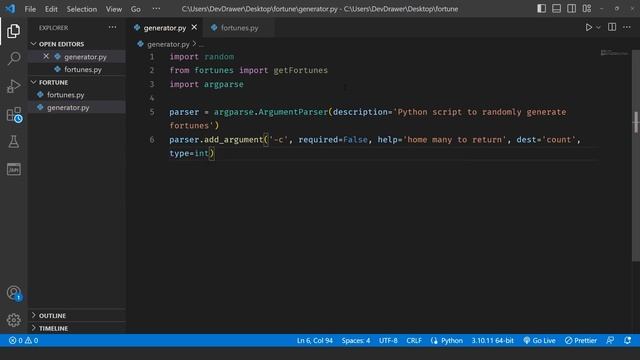The height and width of the screenshot is (360, 640).
Task: Expand the Outline section
Action: pyautogui.click(x=76, y=316)
